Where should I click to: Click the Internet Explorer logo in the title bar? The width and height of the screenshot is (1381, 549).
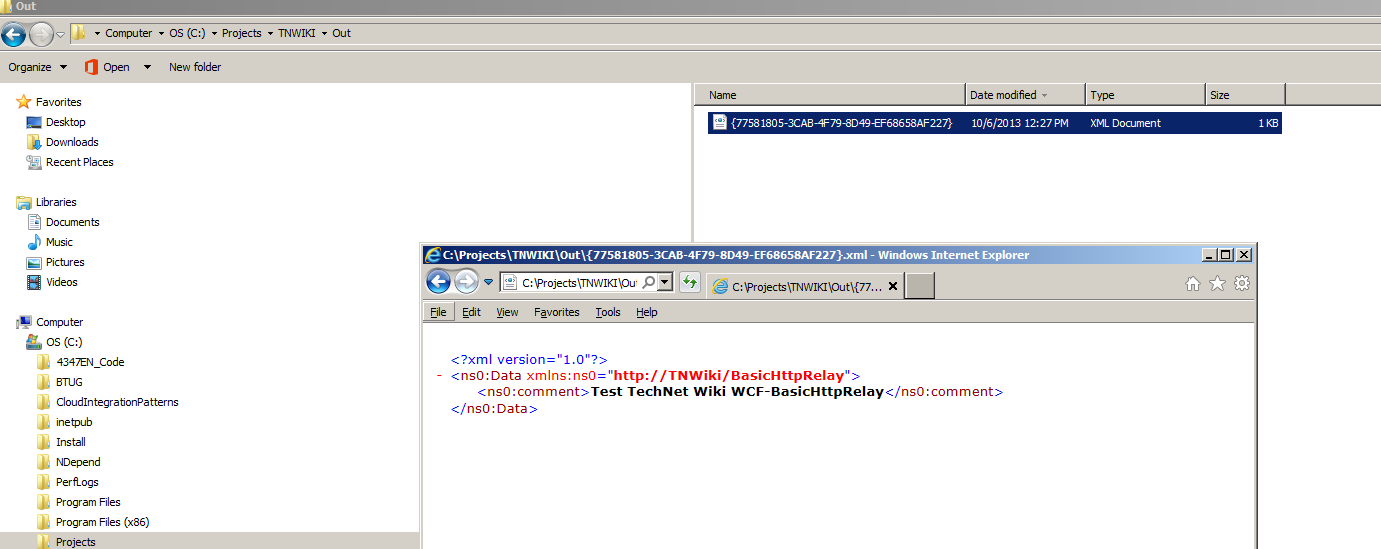click(x=432, y=255)
